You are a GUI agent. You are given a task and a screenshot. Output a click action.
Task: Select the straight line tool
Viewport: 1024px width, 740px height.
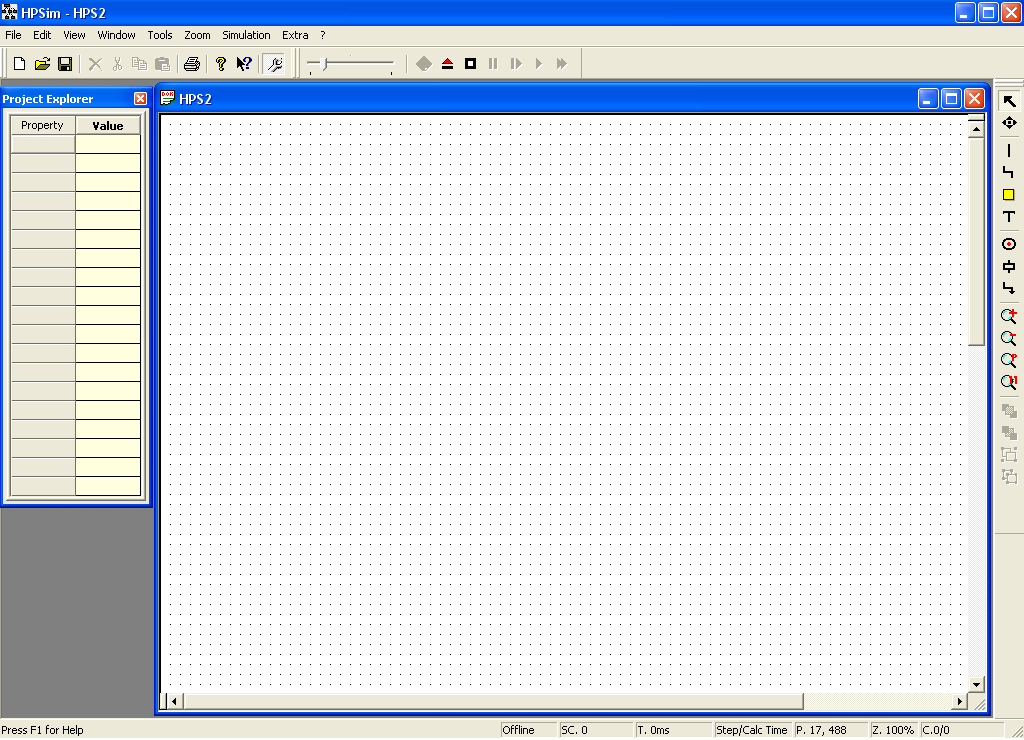1009,151
